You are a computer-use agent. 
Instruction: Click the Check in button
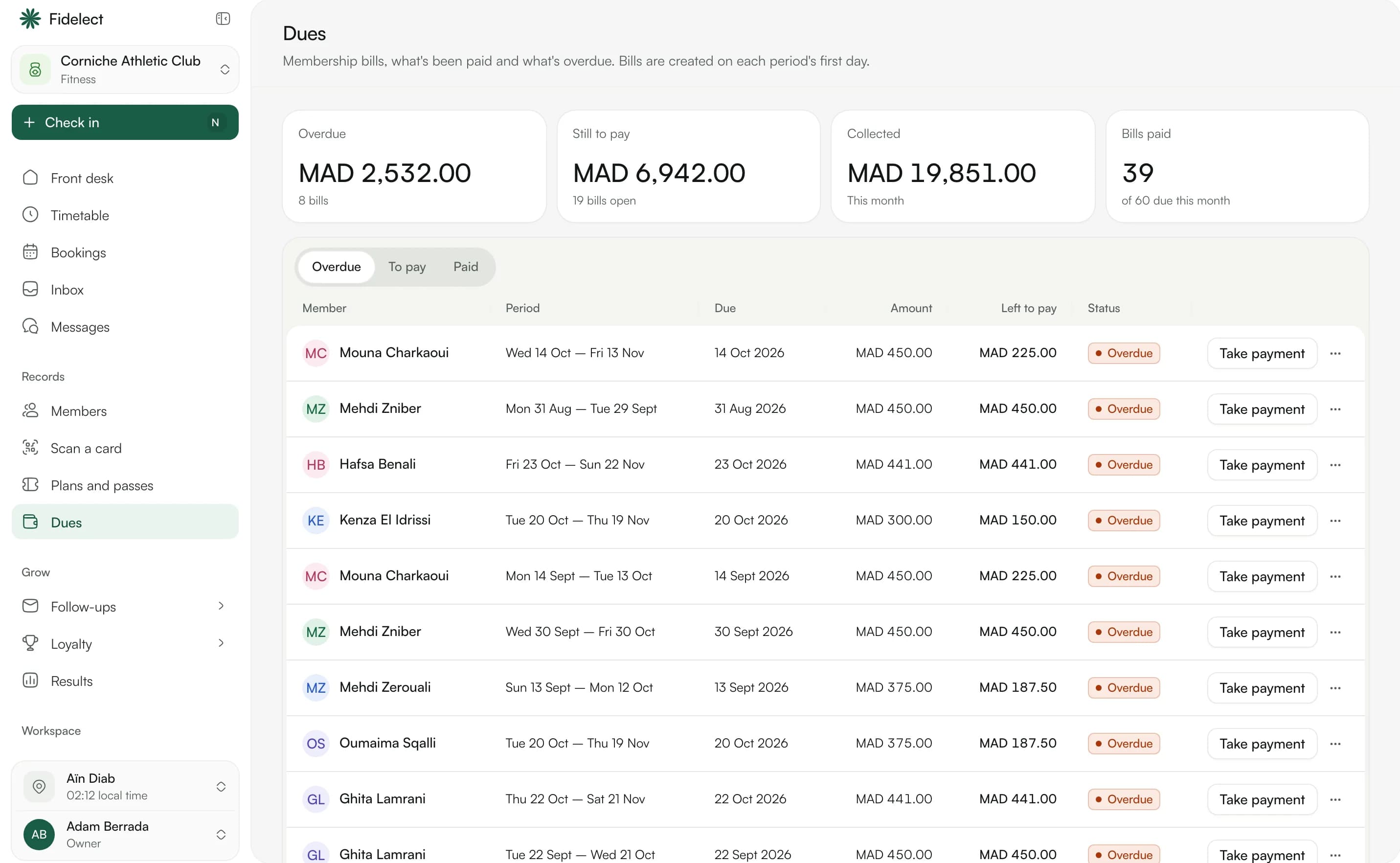click(125, 122)
